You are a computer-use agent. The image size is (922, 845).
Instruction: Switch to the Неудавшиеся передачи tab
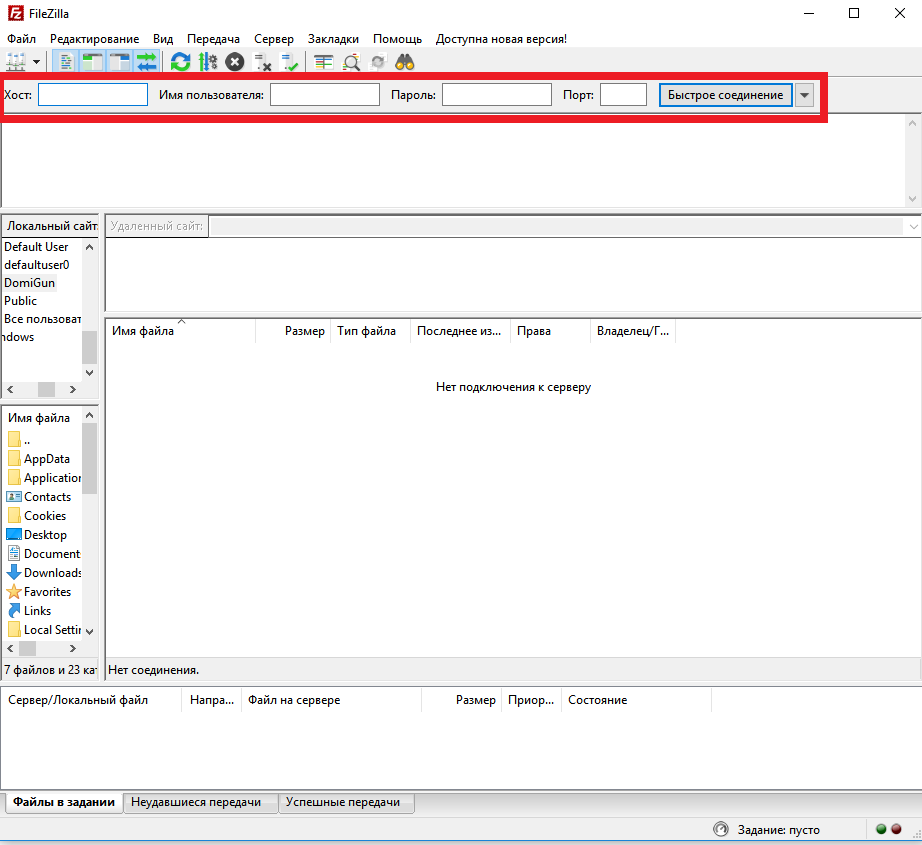(201, 802)
